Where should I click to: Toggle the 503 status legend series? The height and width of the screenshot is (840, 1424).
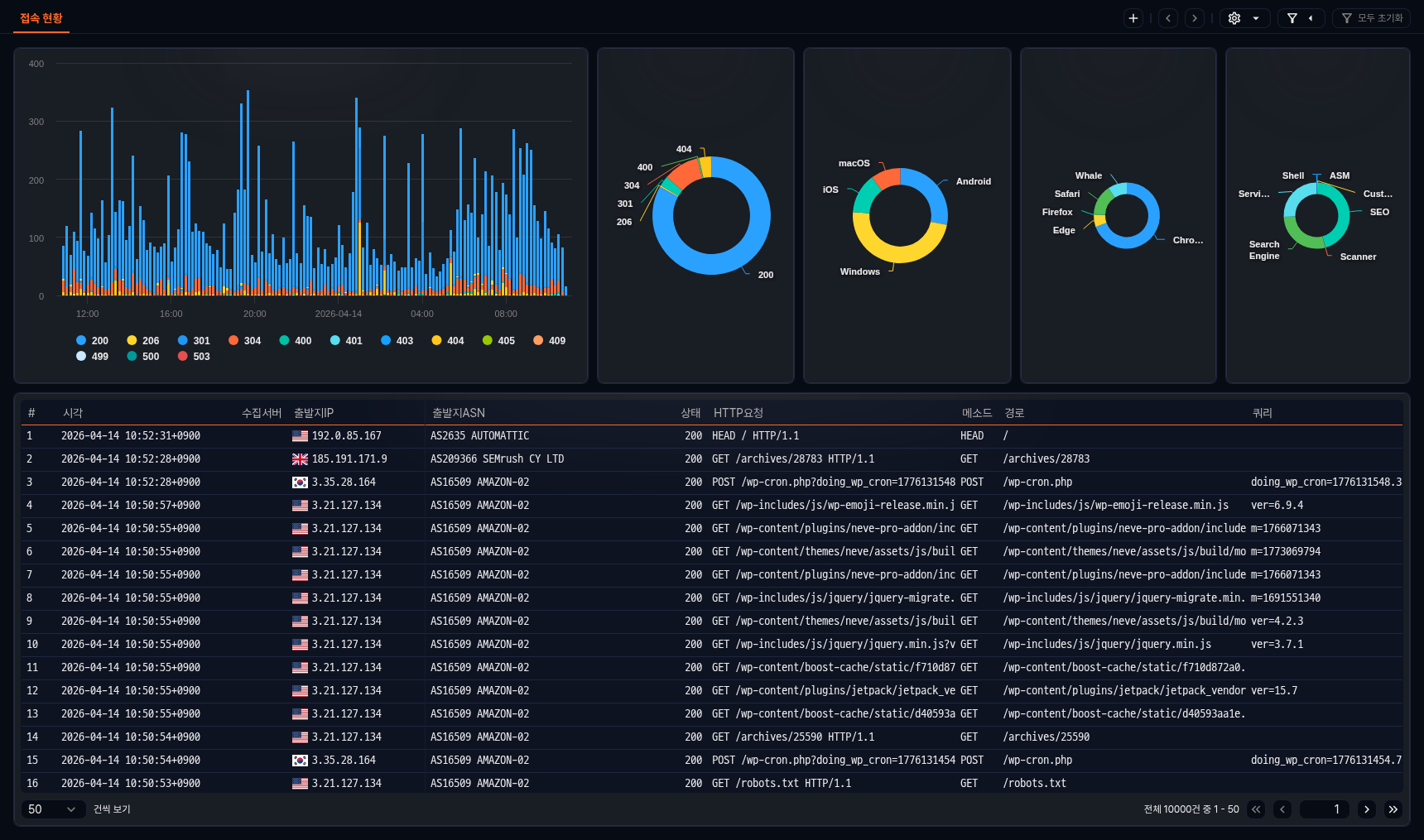point(193,357)
